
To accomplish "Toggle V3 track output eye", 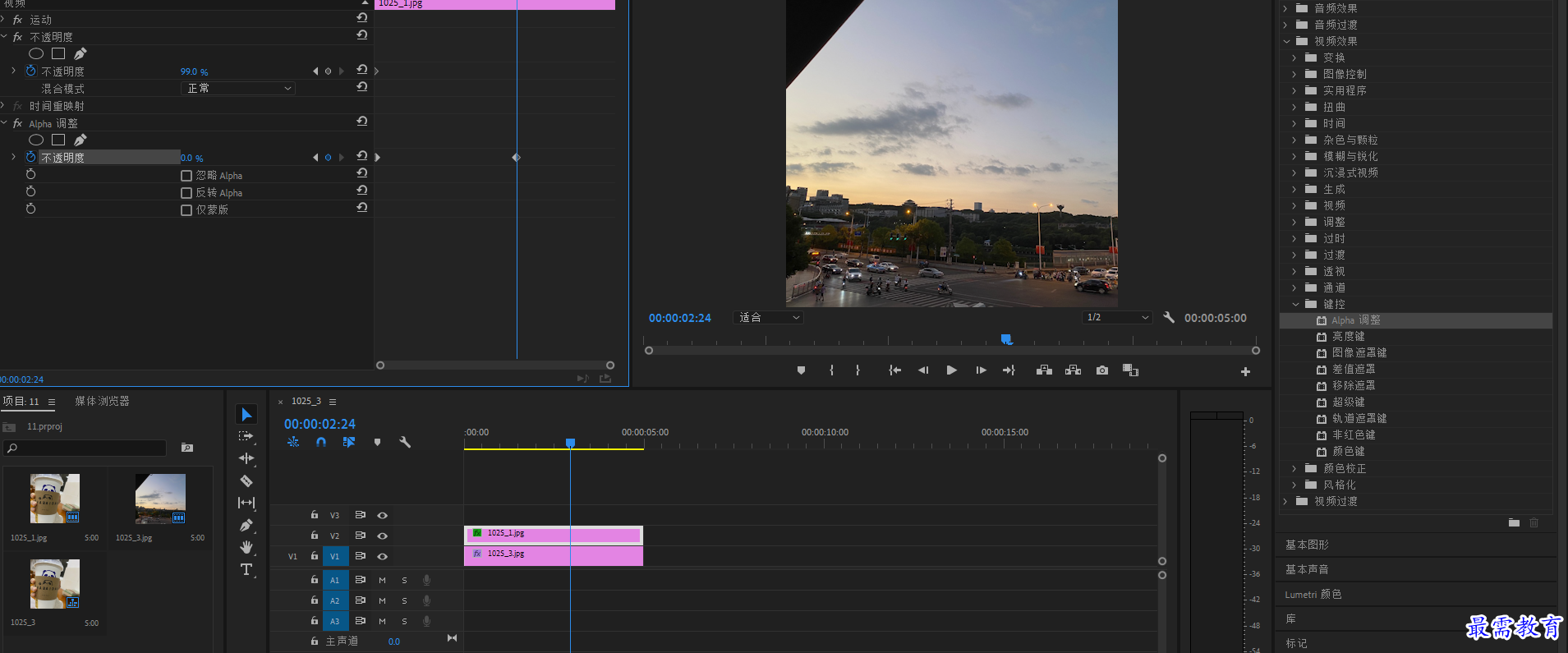I will click(x=382, y=515).
